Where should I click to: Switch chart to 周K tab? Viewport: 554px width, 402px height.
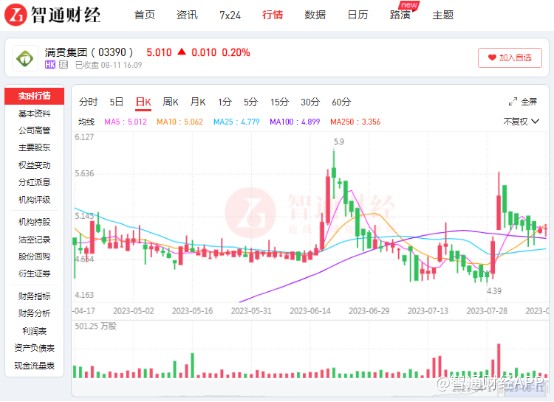170,102
